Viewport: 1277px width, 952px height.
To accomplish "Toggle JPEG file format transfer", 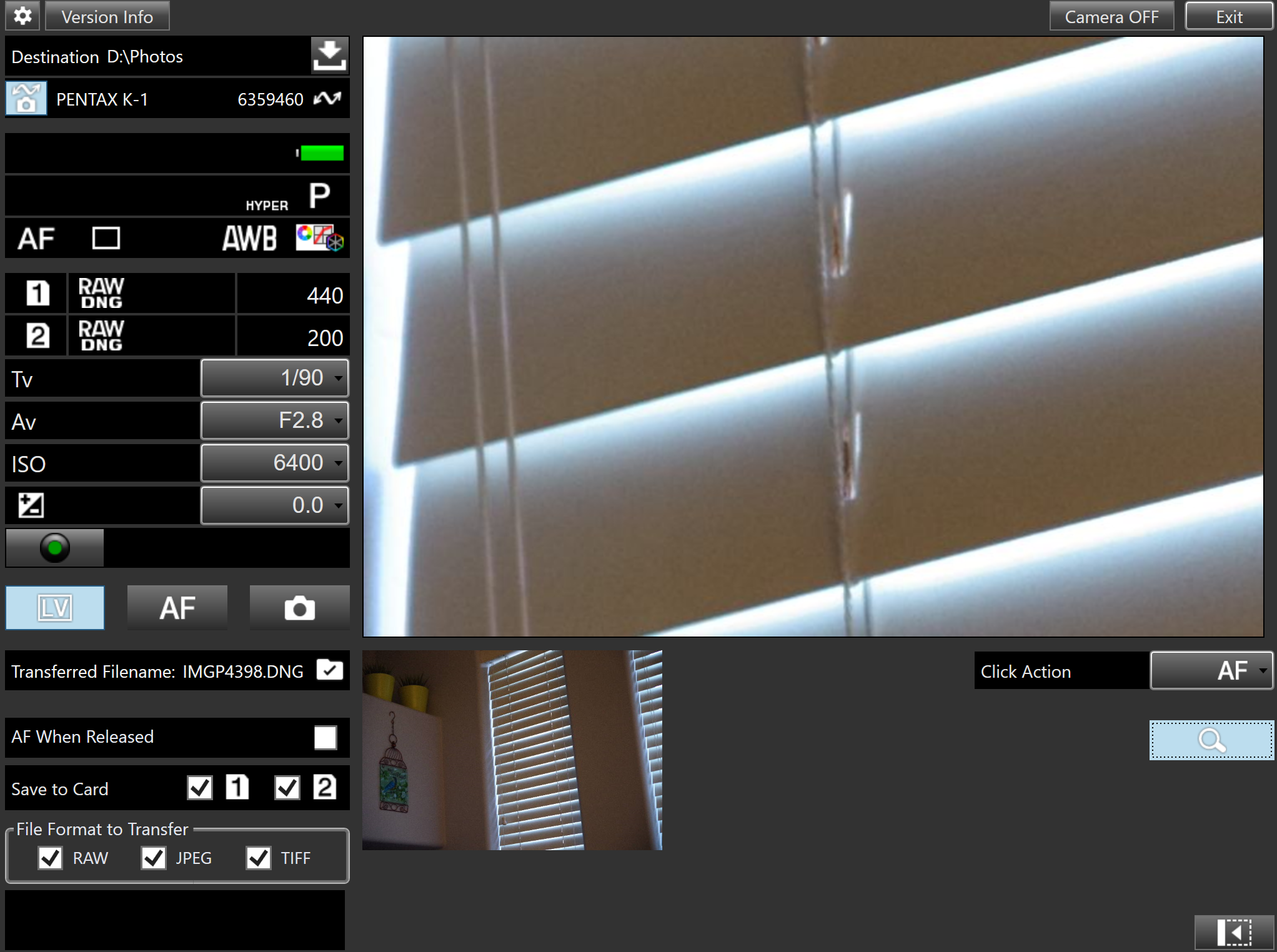I will pos(154,858).
